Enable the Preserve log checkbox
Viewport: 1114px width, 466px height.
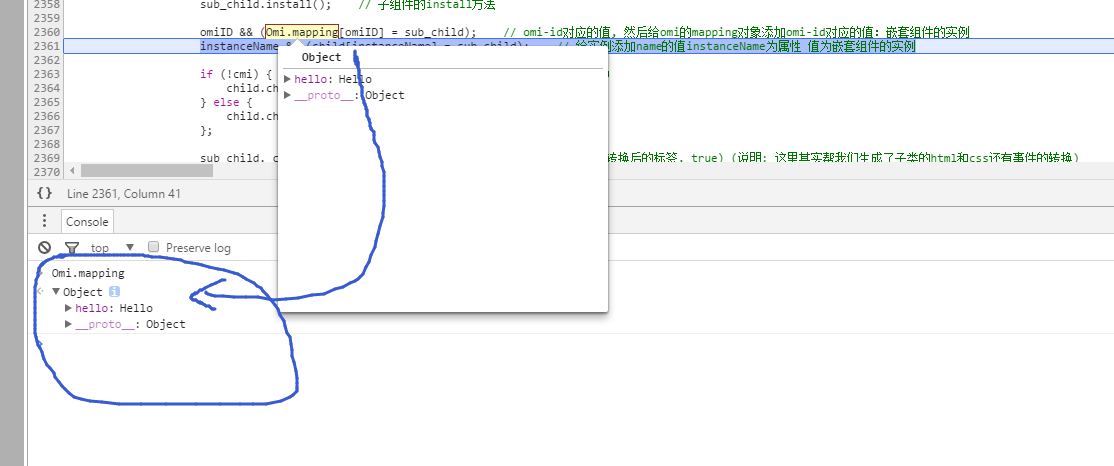click(x=153, y=247)
